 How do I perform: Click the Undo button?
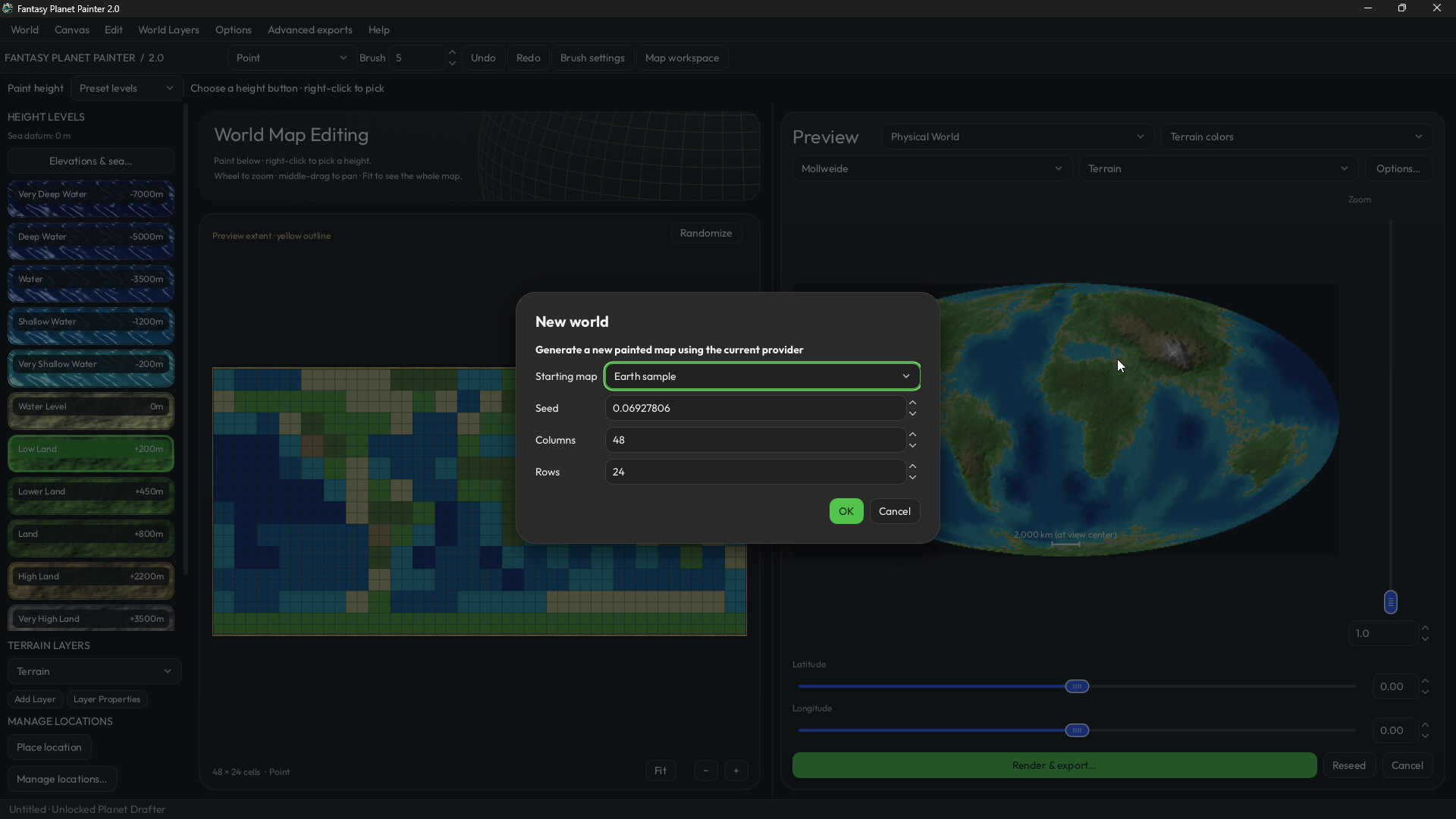483,58
